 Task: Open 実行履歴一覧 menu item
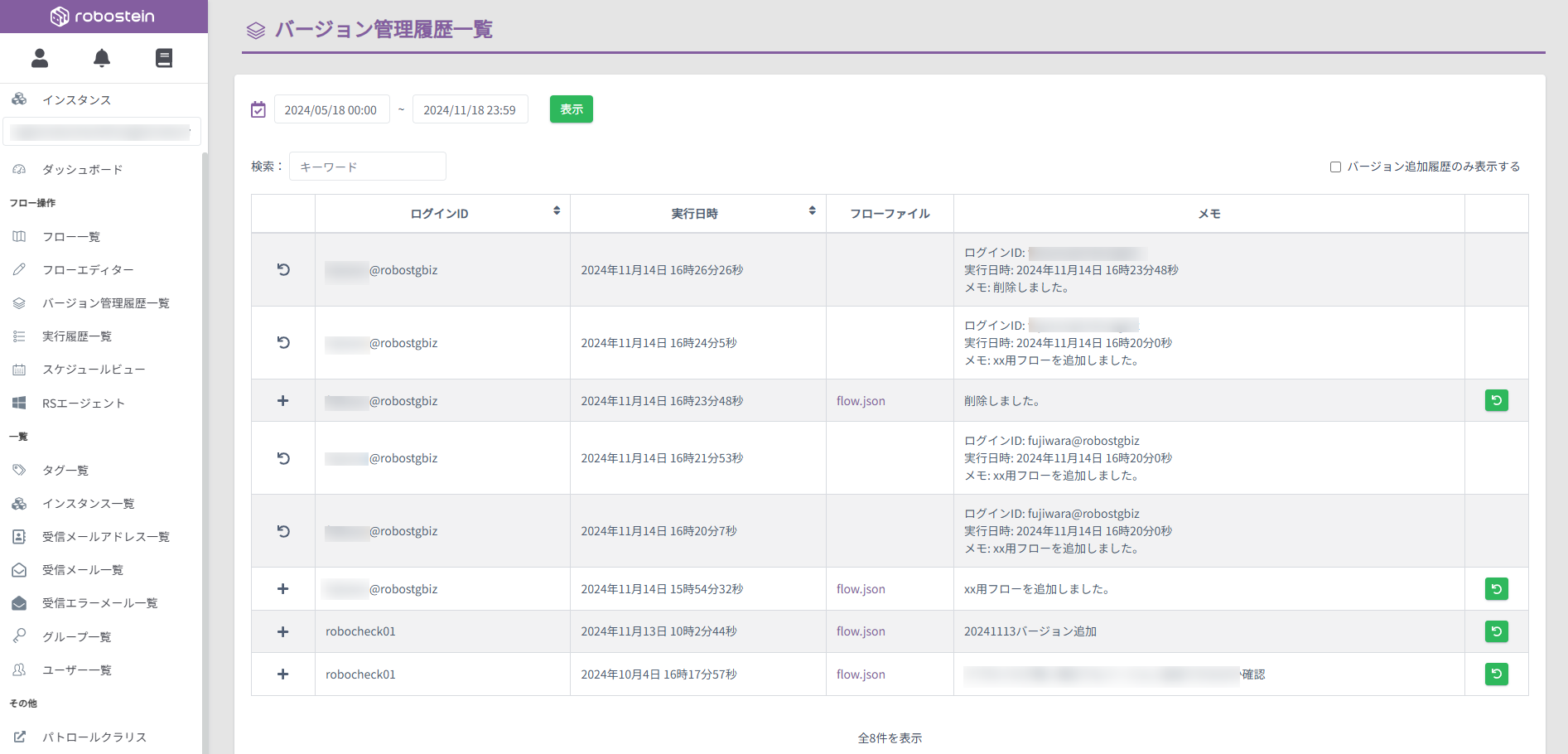click(x=76, y=336)
